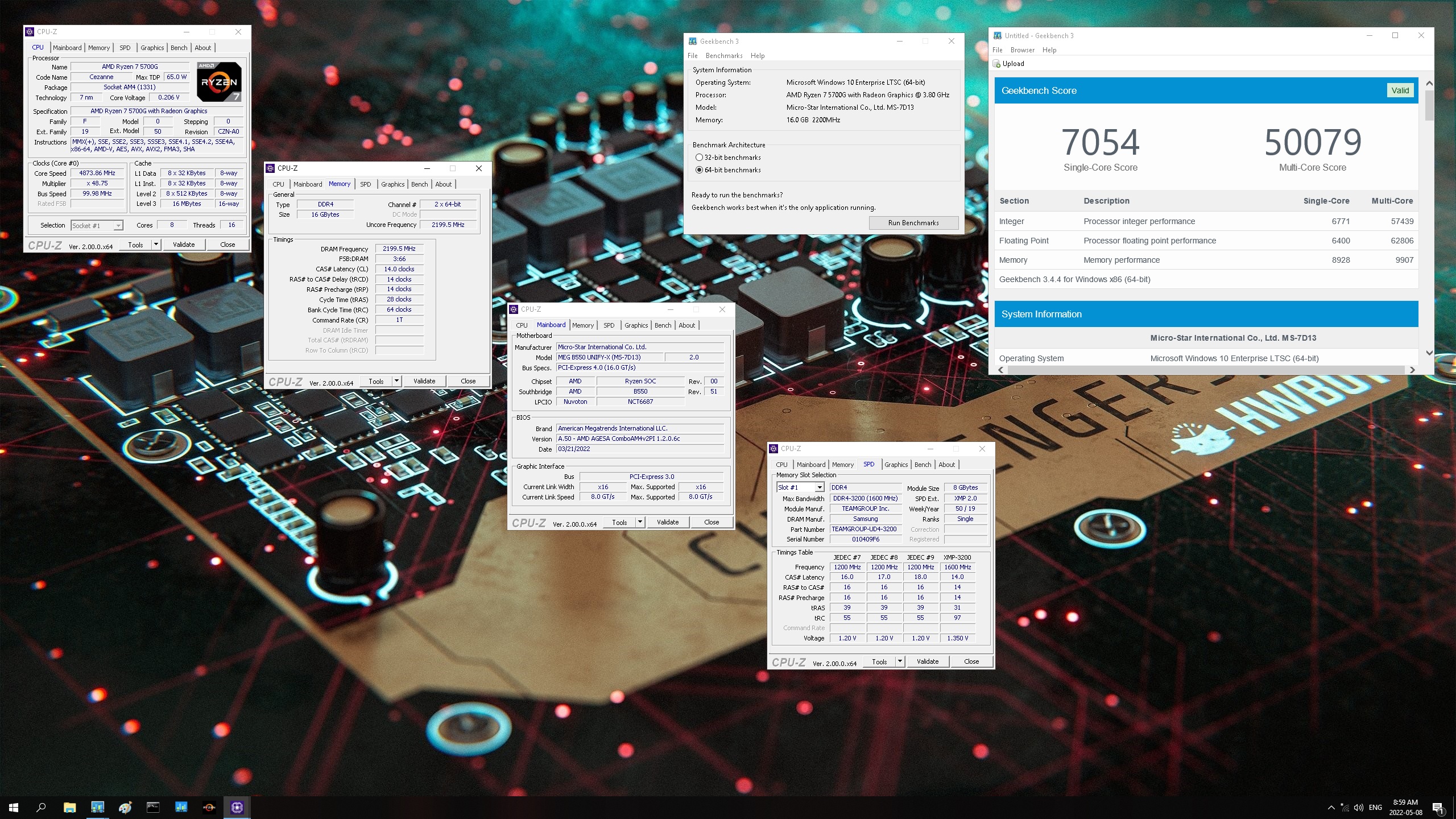Open the Socket #1 selection dropdown
Viewport: 1456px width, 819px height.
coord(118,226)
